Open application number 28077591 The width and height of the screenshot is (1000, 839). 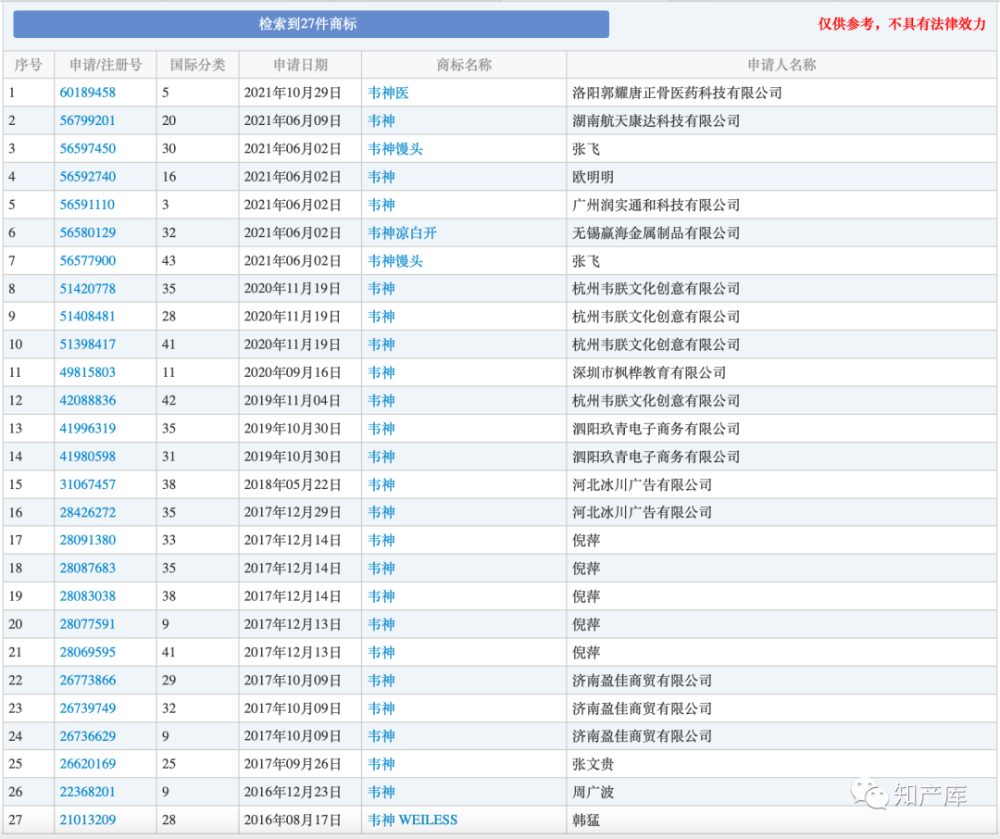(87, 624)
